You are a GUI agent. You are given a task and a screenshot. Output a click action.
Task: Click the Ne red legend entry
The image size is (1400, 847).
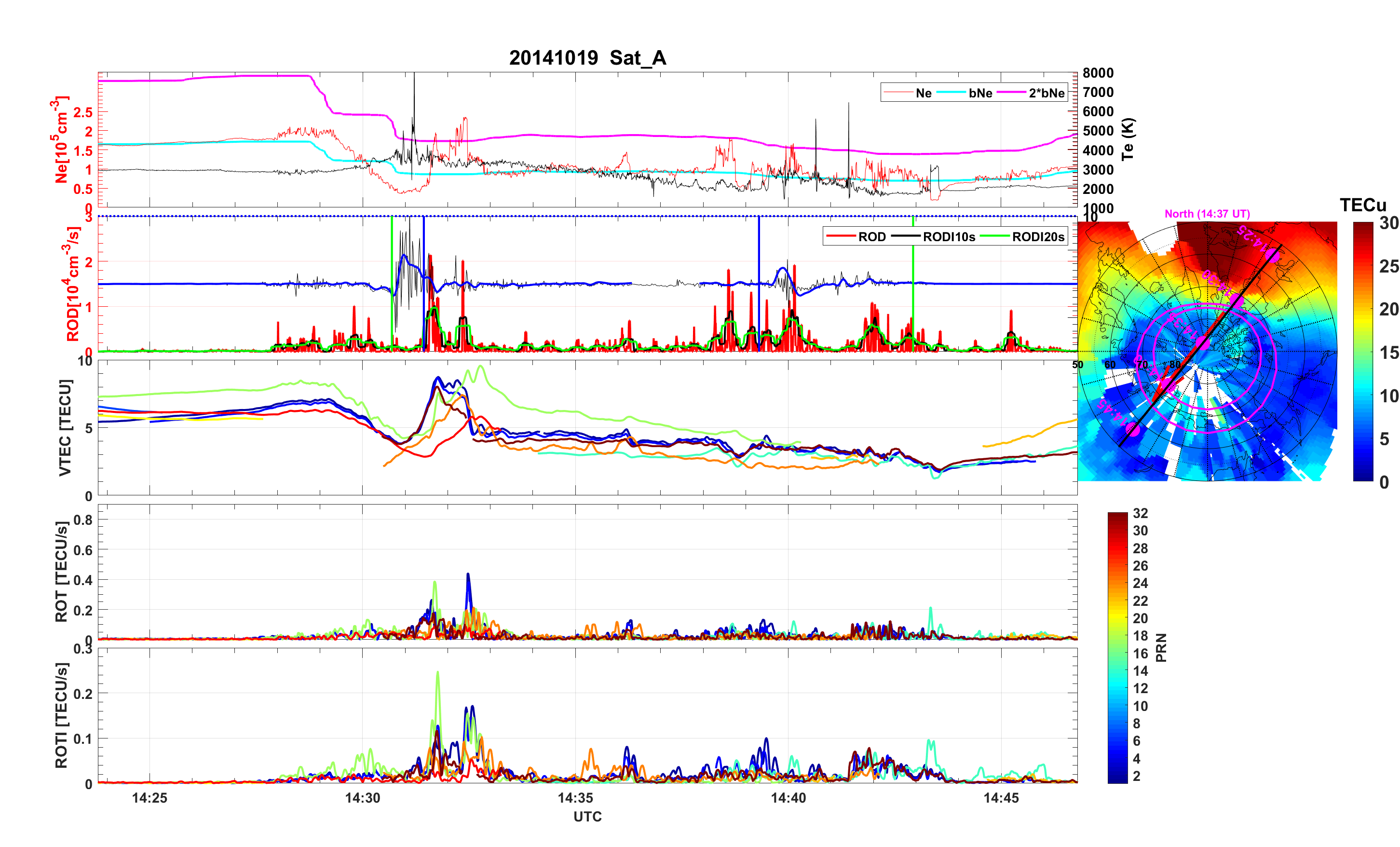(x=924, y=93)
